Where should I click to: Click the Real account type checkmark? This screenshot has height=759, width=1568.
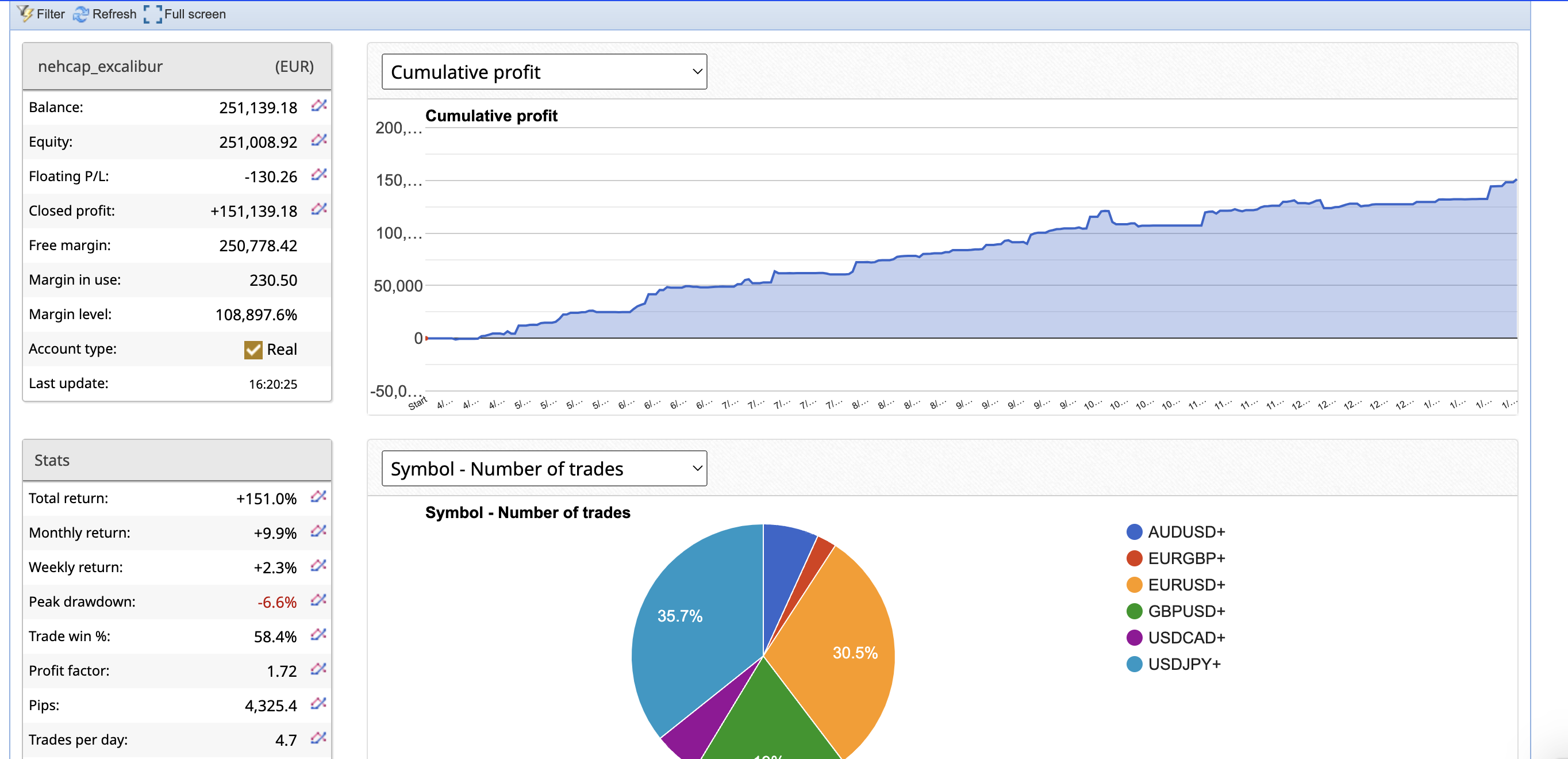coord(252,350)
